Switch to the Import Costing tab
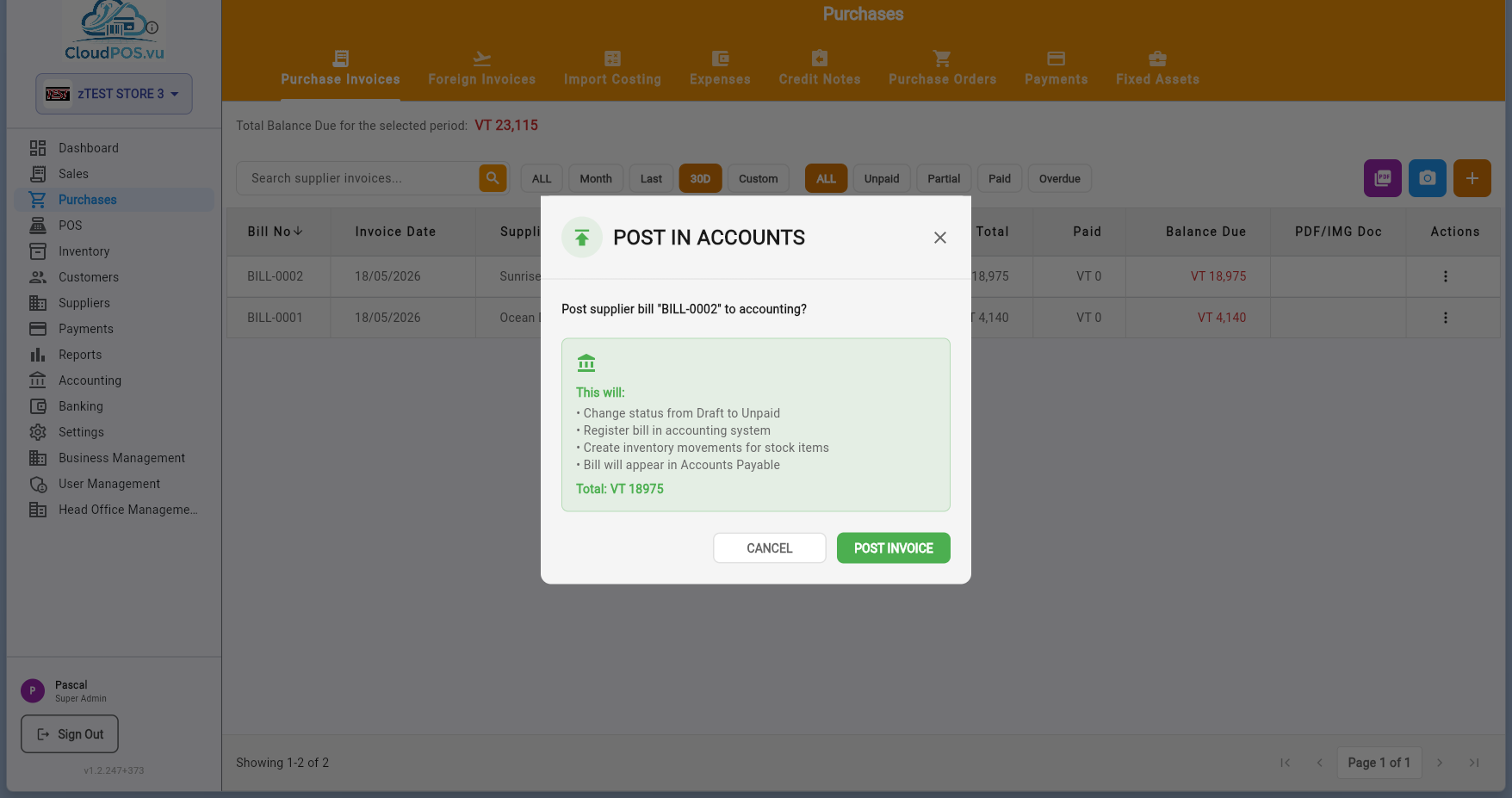This screenshot has width=1512, height=798. click(612, 69)
